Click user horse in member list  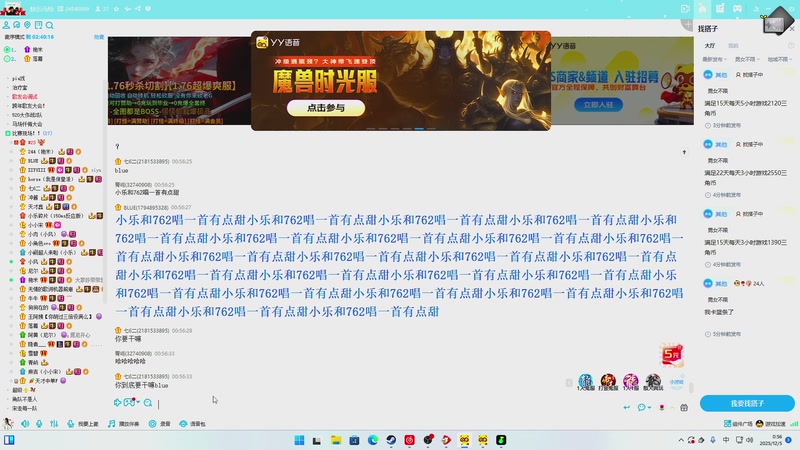point(51,179)
